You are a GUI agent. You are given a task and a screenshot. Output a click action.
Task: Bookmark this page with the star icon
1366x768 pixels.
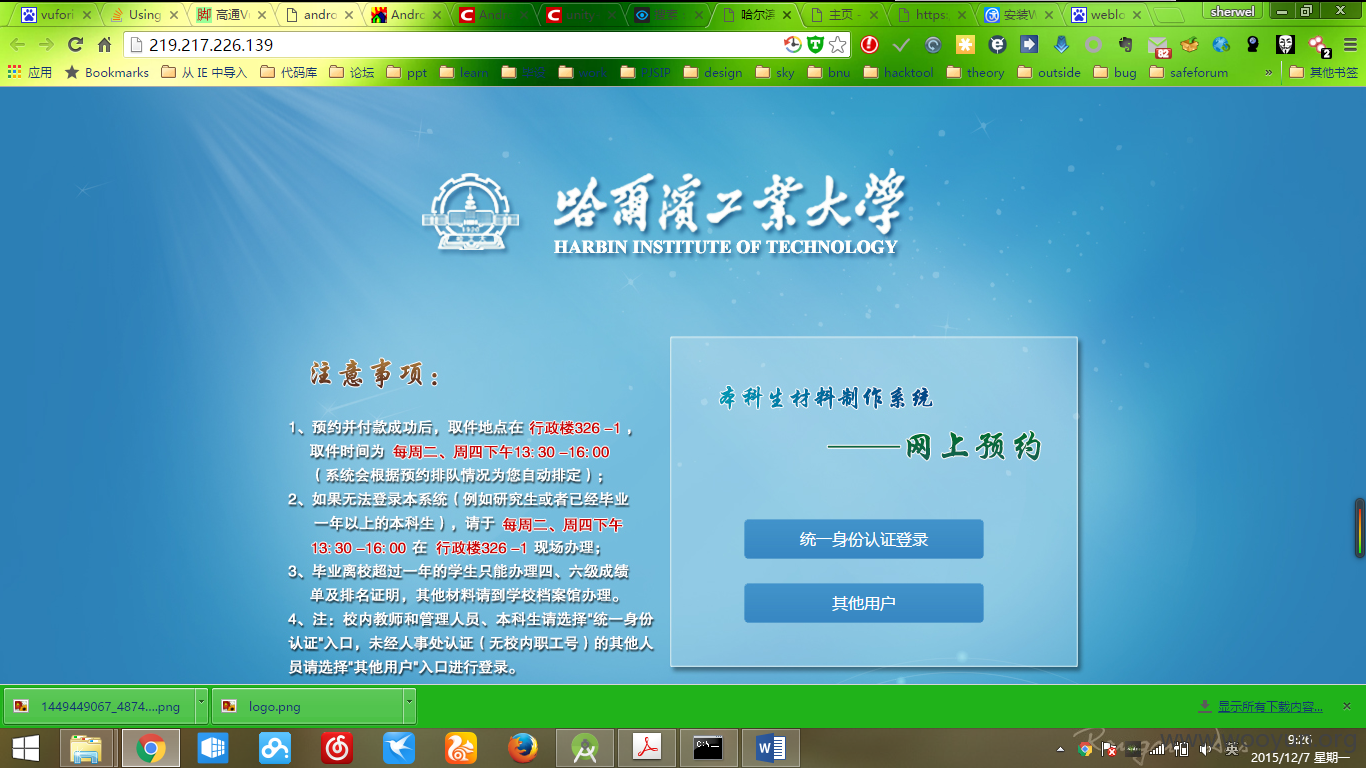(x=838, y=45)
